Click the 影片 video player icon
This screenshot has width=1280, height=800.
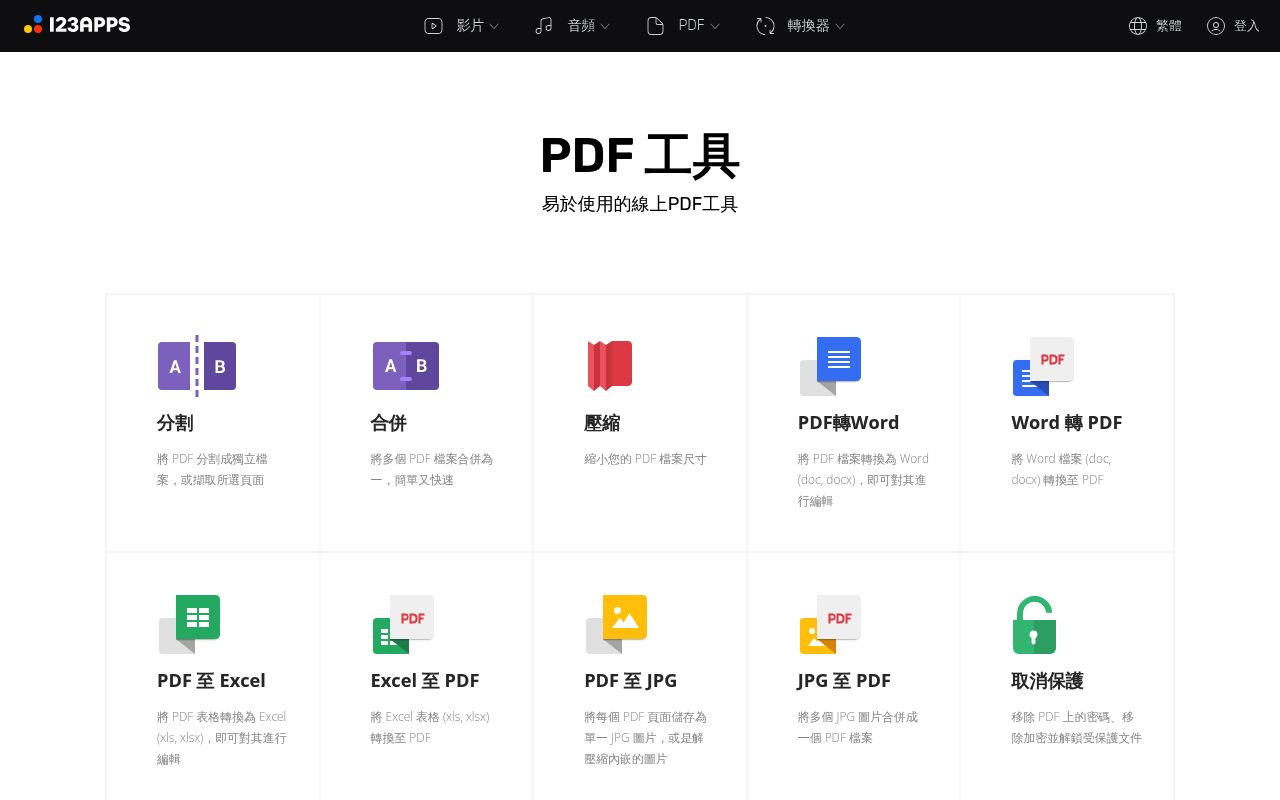click(x=433, y=26)
